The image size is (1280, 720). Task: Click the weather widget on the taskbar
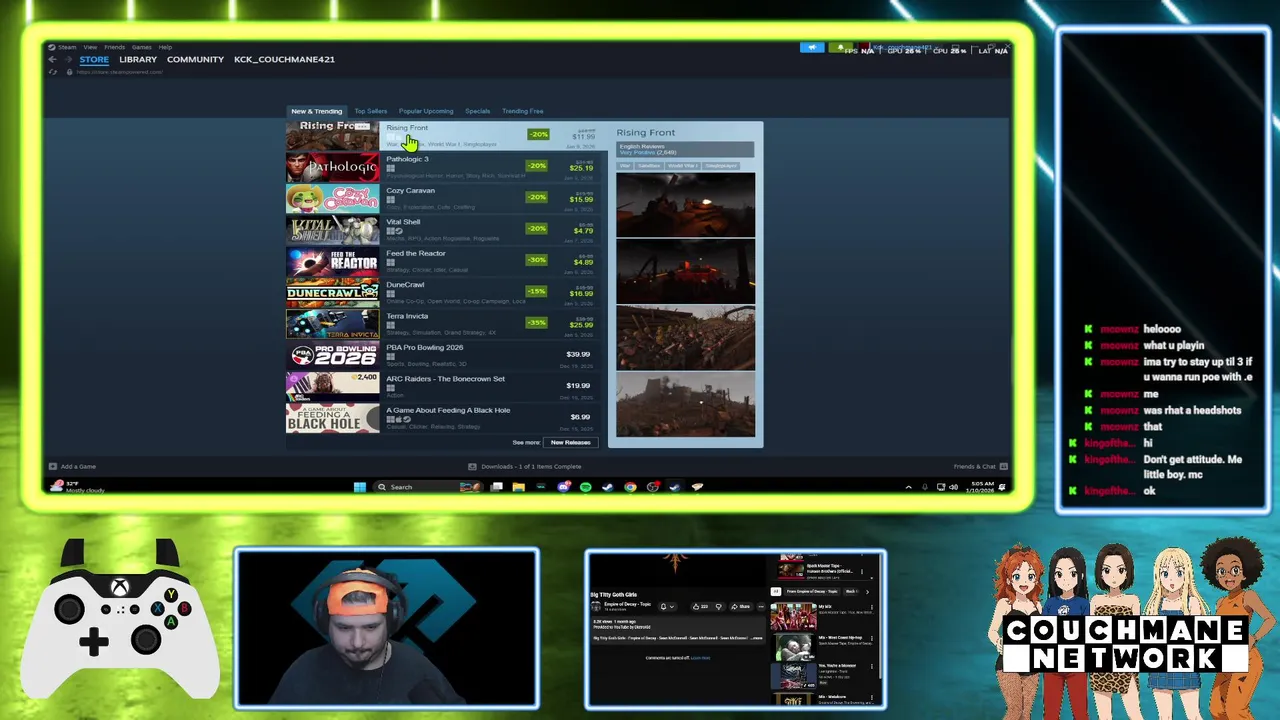[x=79, y=487]
